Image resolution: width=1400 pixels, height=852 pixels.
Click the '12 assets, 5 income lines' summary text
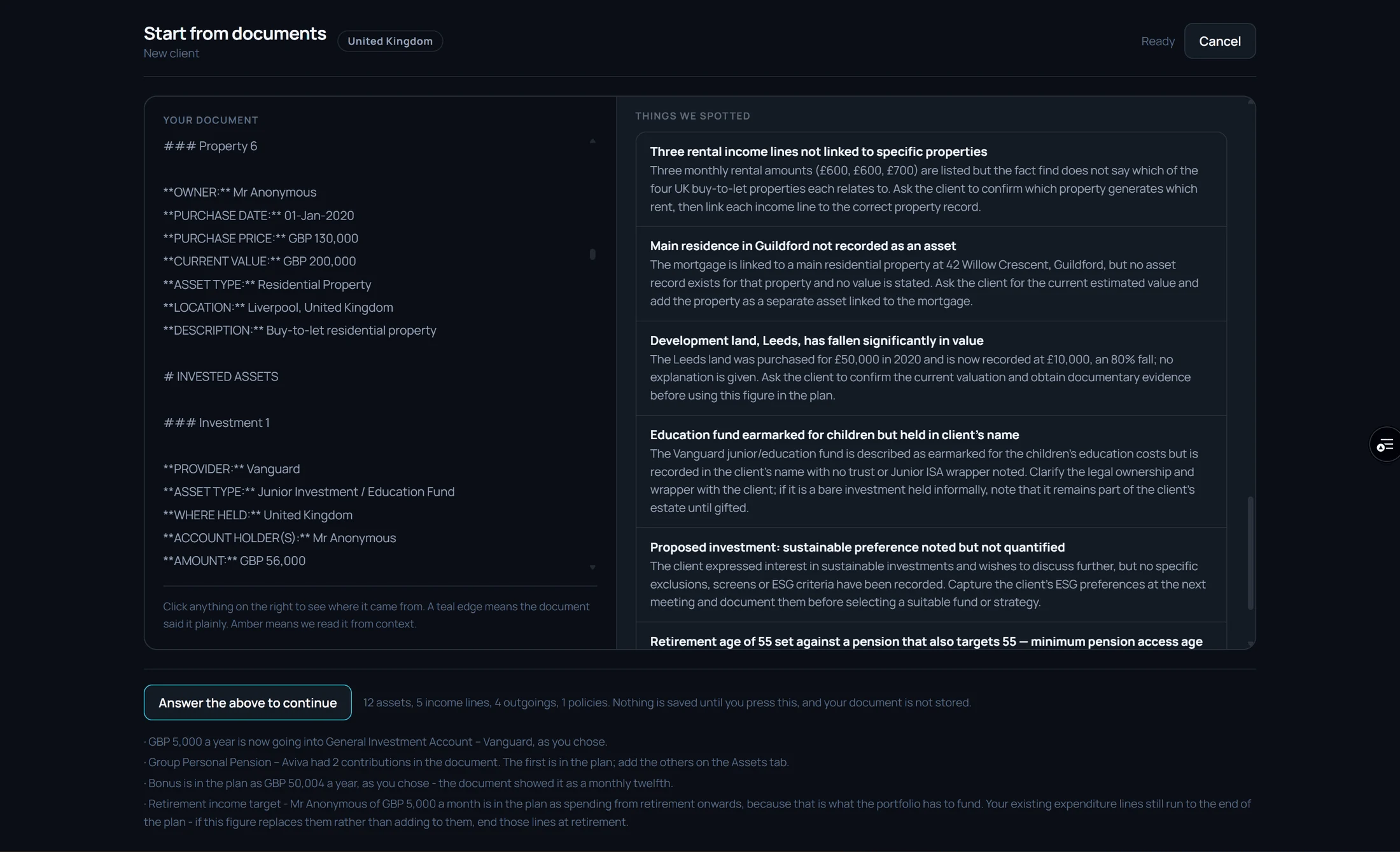[667, 702]
